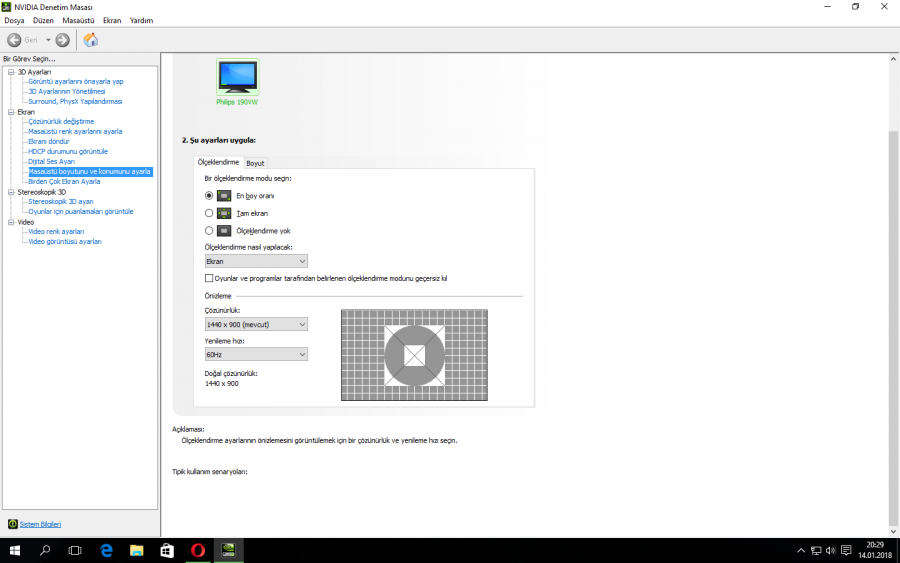
Task: Click the scrollbar up arrow in main panel
Action: coord(893,59)
